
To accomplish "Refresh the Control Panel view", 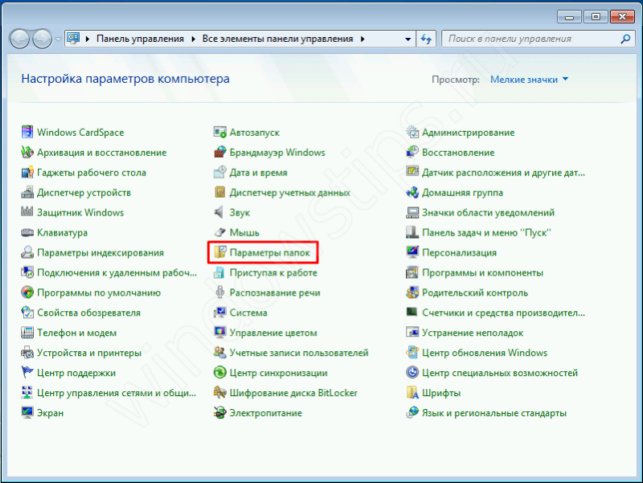I will tap(426, 39).
